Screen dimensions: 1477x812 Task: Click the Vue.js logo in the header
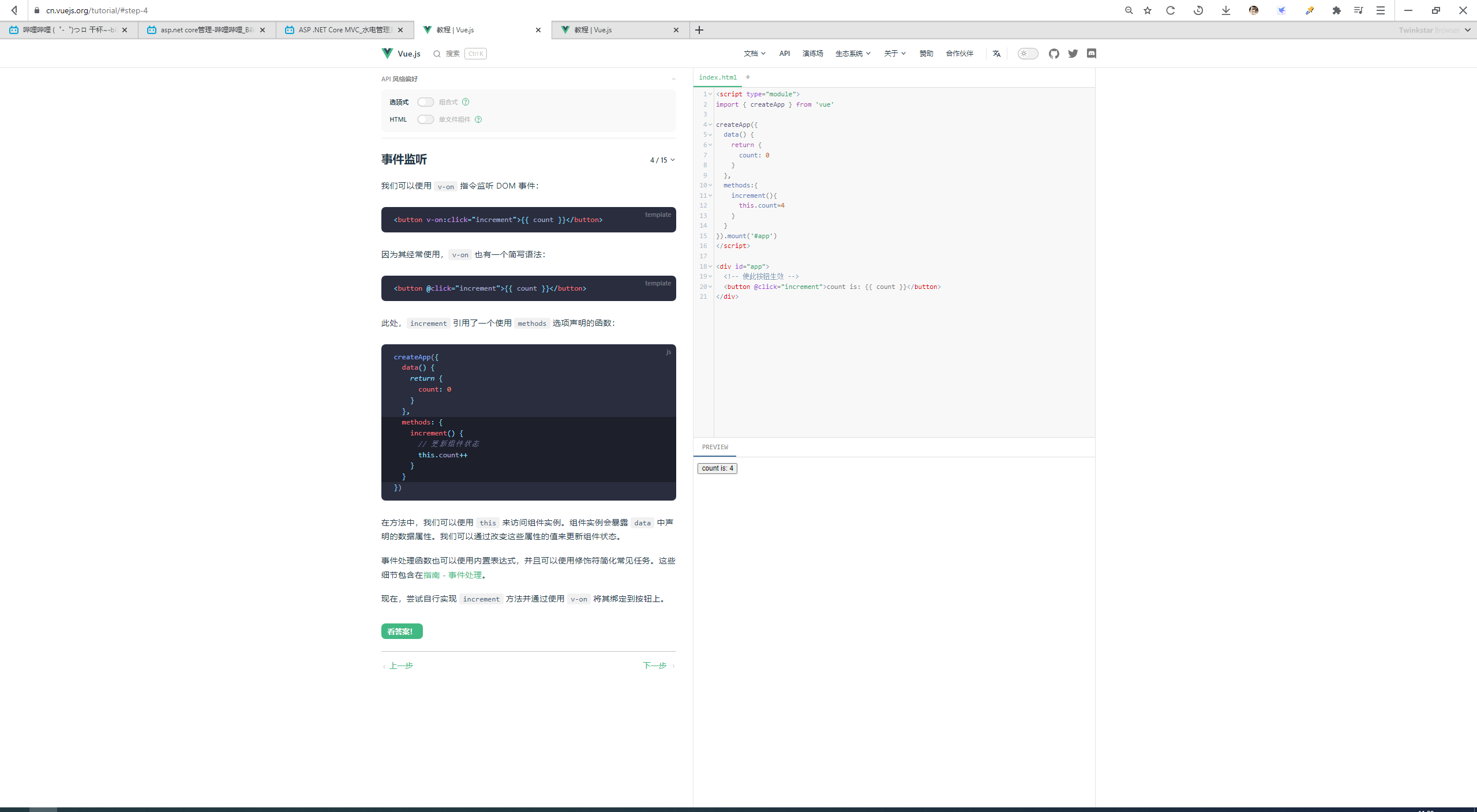[401, 54]
